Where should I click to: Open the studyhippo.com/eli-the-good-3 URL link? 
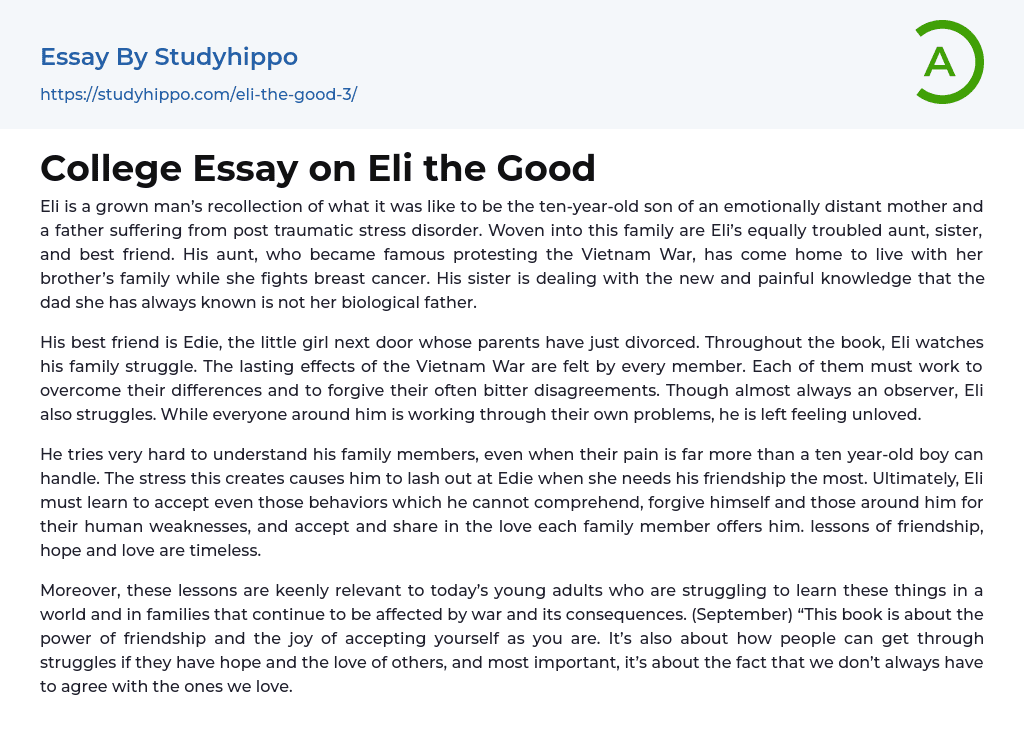point(198,95)
